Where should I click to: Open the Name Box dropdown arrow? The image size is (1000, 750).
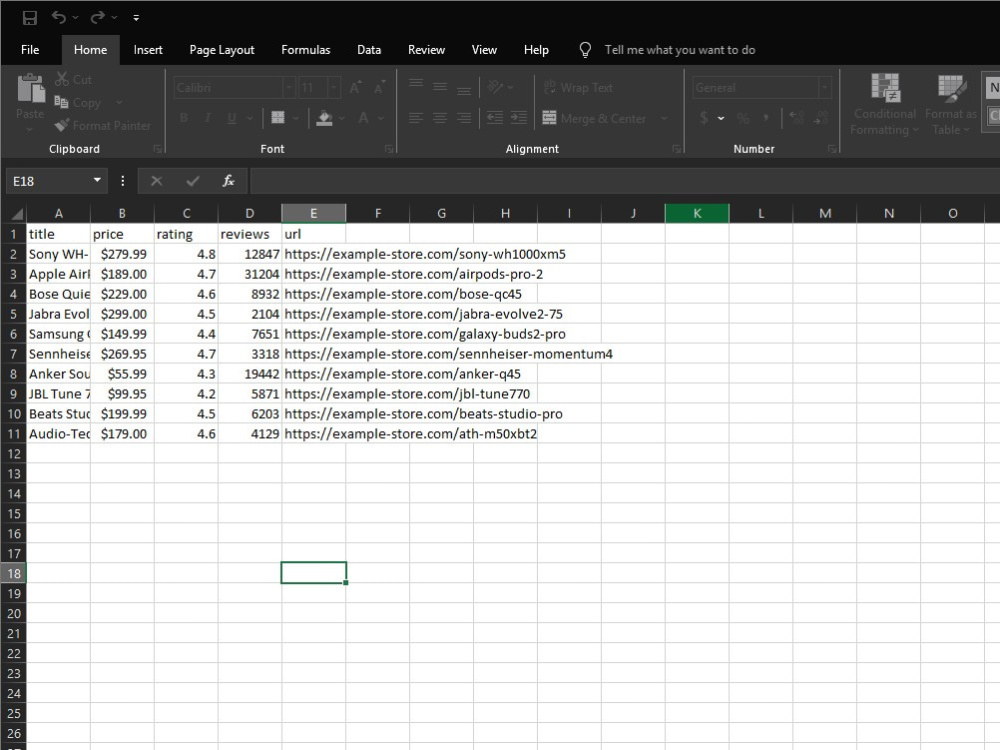(97, 180)
